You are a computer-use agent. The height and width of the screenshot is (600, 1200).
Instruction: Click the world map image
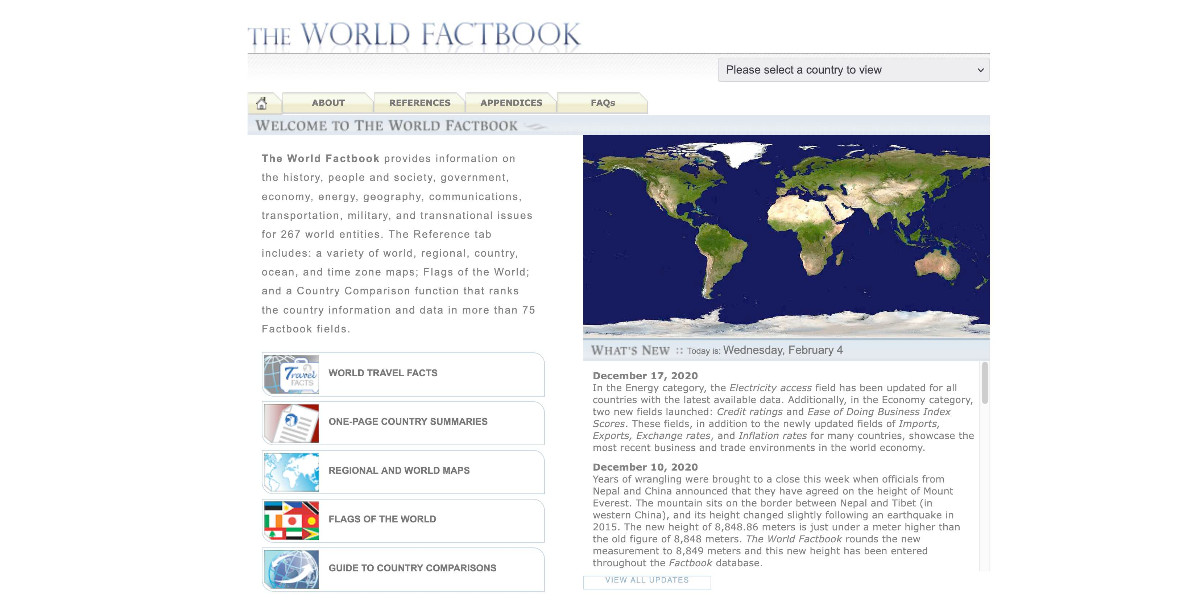[786, 235]
